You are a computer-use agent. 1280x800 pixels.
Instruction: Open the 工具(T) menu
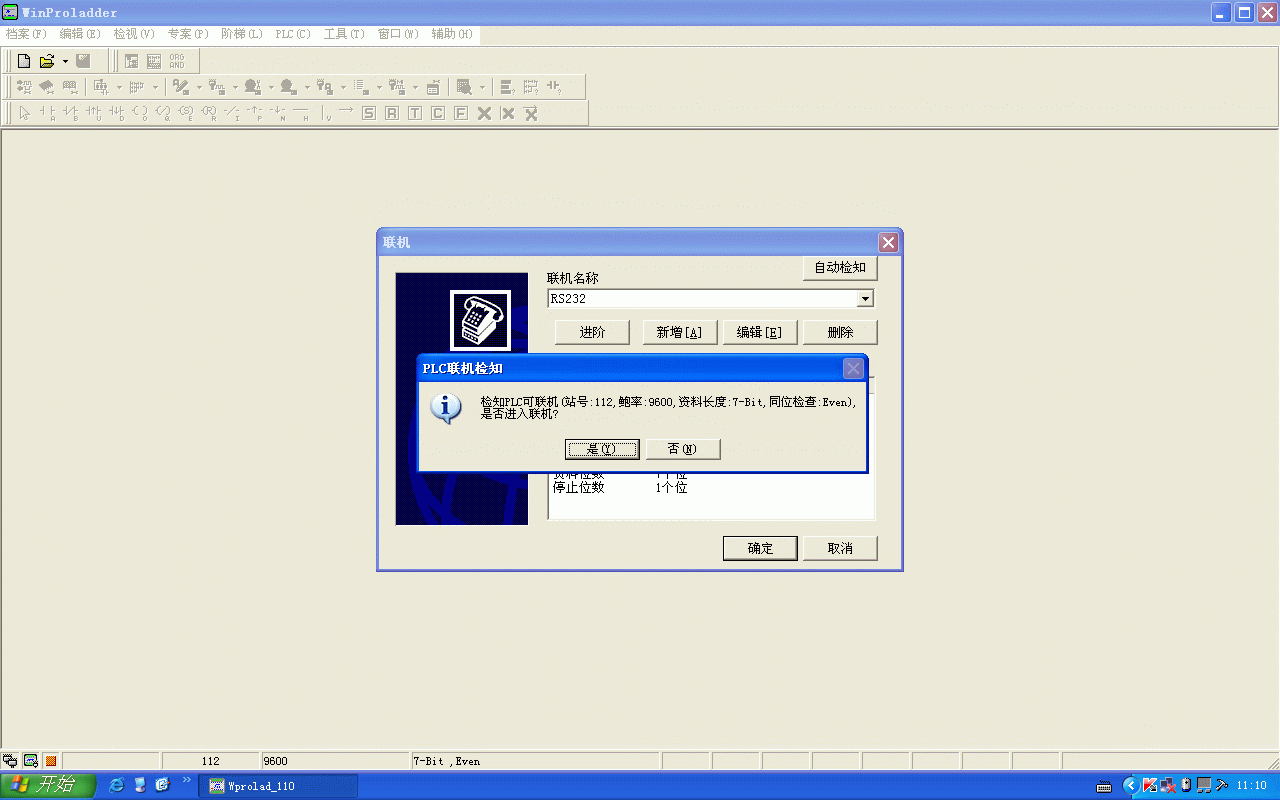(344, 34)
